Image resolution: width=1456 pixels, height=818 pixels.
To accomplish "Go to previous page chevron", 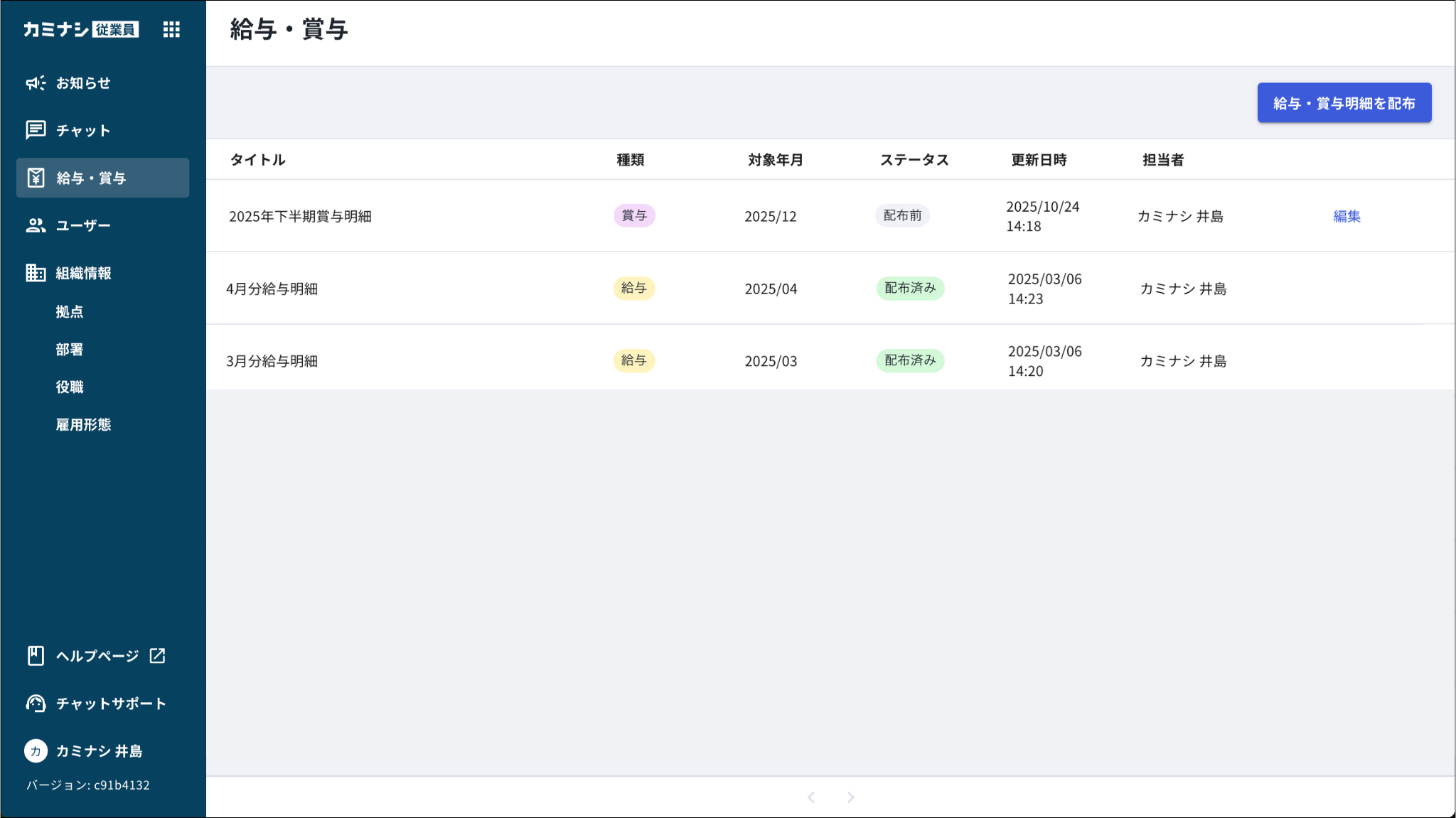I will [811, 797].
